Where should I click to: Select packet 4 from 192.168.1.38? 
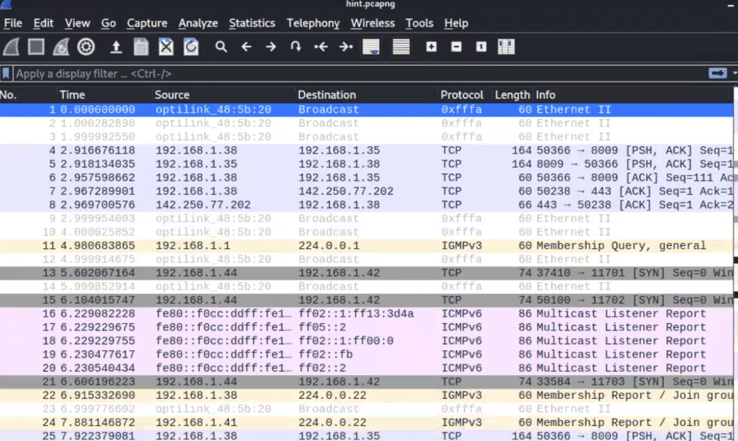tap(366, 151)
